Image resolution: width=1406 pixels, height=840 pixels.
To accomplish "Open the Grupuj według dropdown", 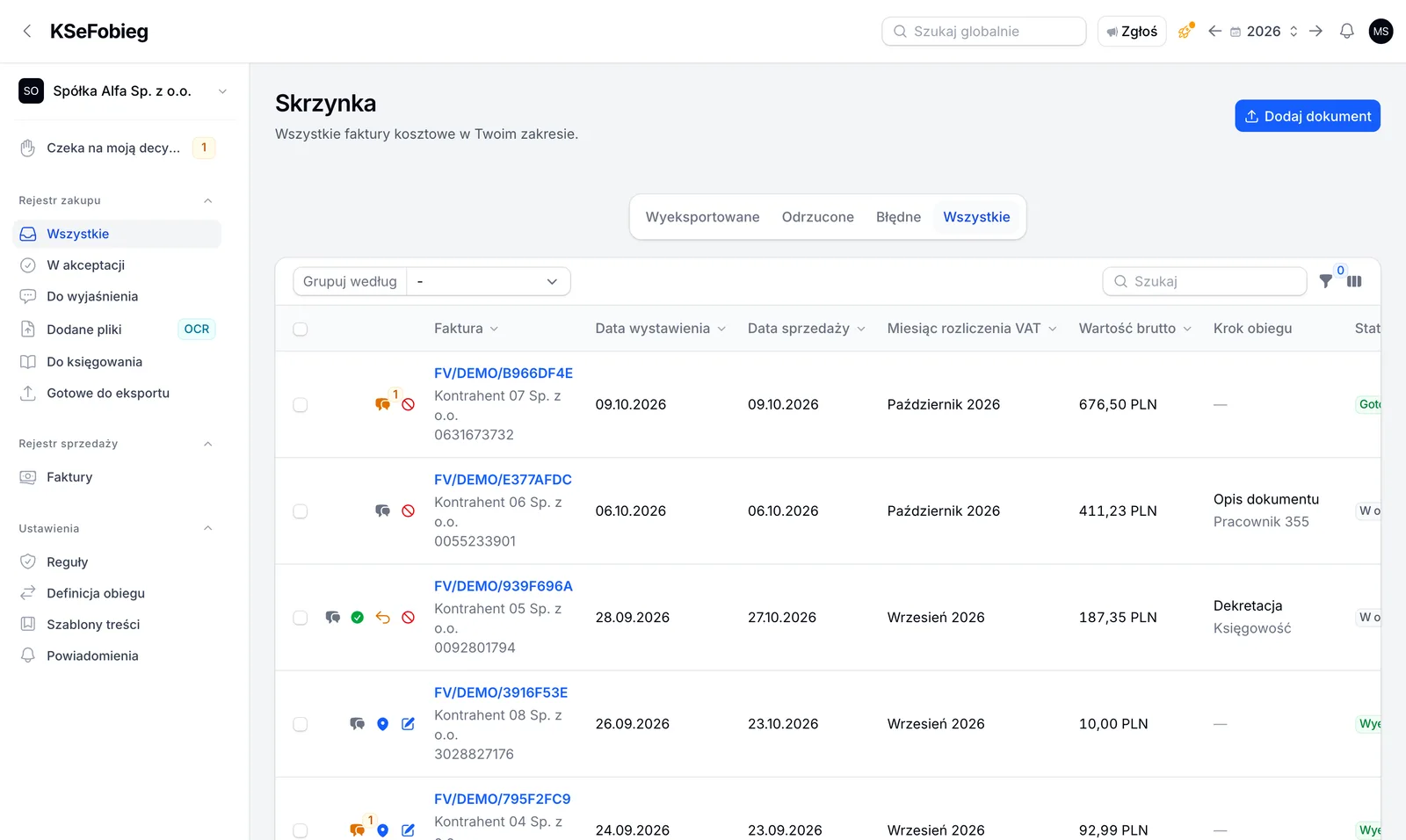I will click(x=489, y=281).
